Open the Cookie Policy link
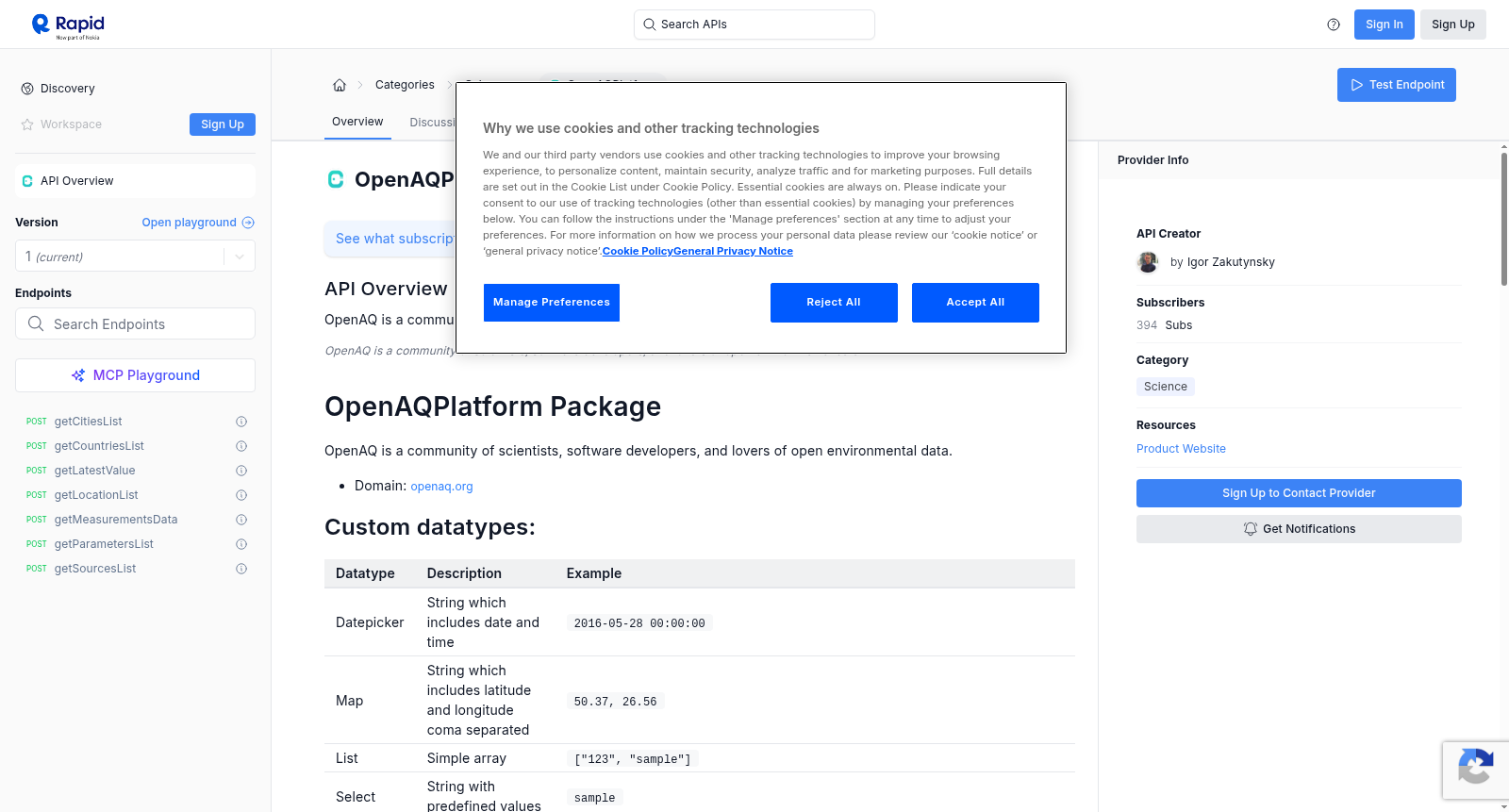 point(638,251)
